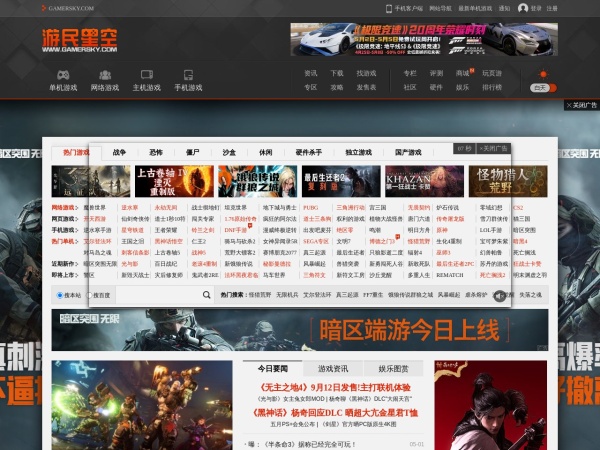Open 手机游戏 via the phone icon

coord(188,75)
